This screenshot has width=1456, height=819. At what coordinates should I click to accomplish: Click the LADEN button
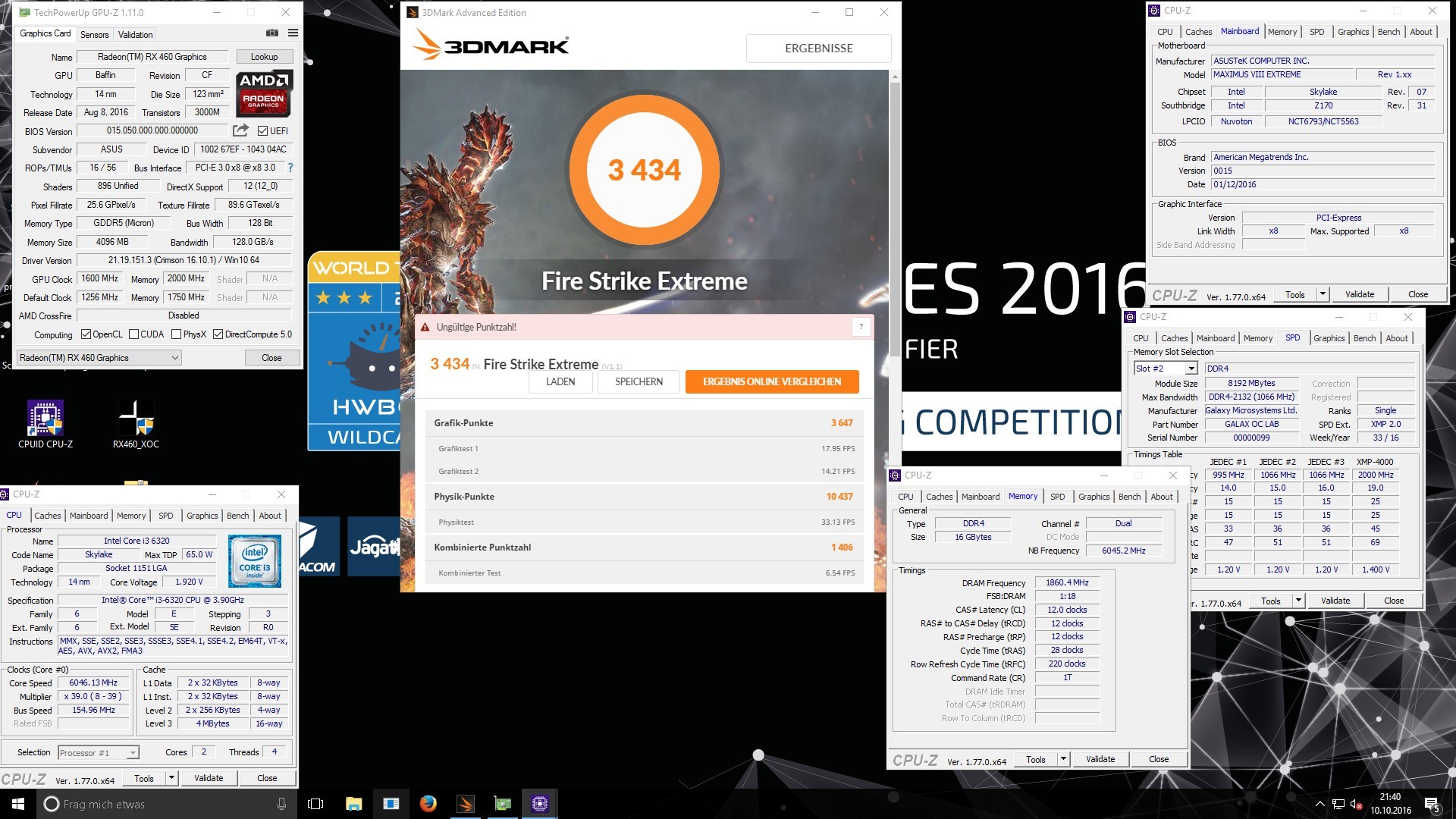[x=560, y=381]
